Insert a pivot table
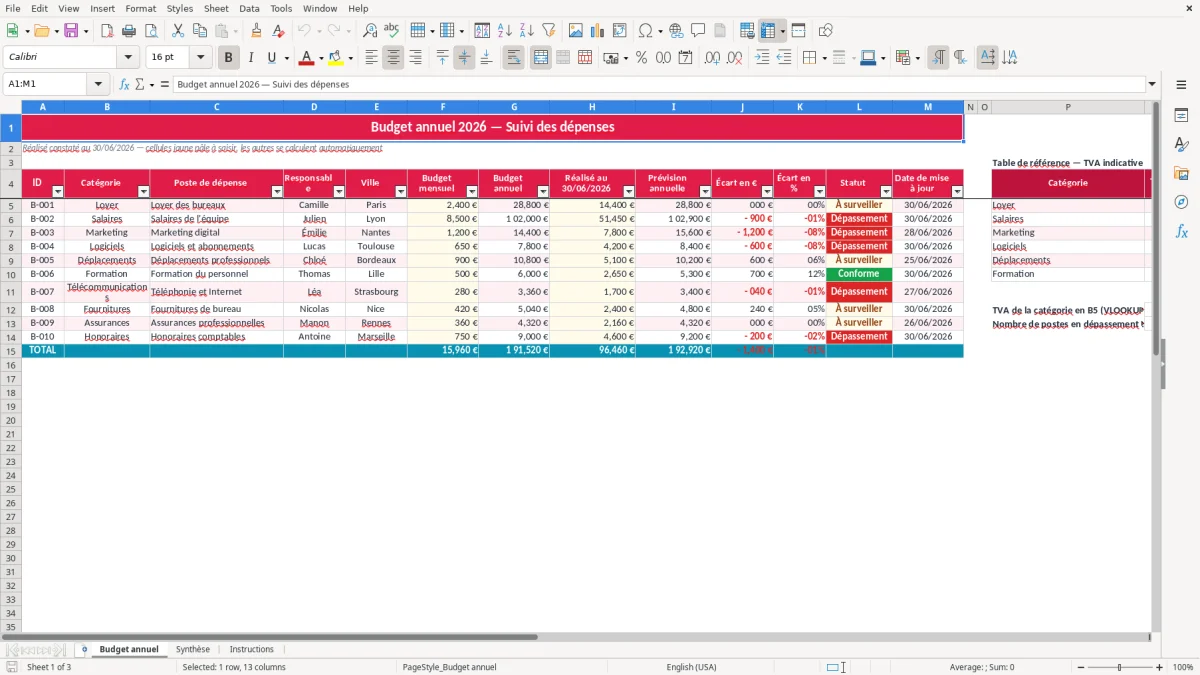This screenshot has width=1200, height=675. 620,31
